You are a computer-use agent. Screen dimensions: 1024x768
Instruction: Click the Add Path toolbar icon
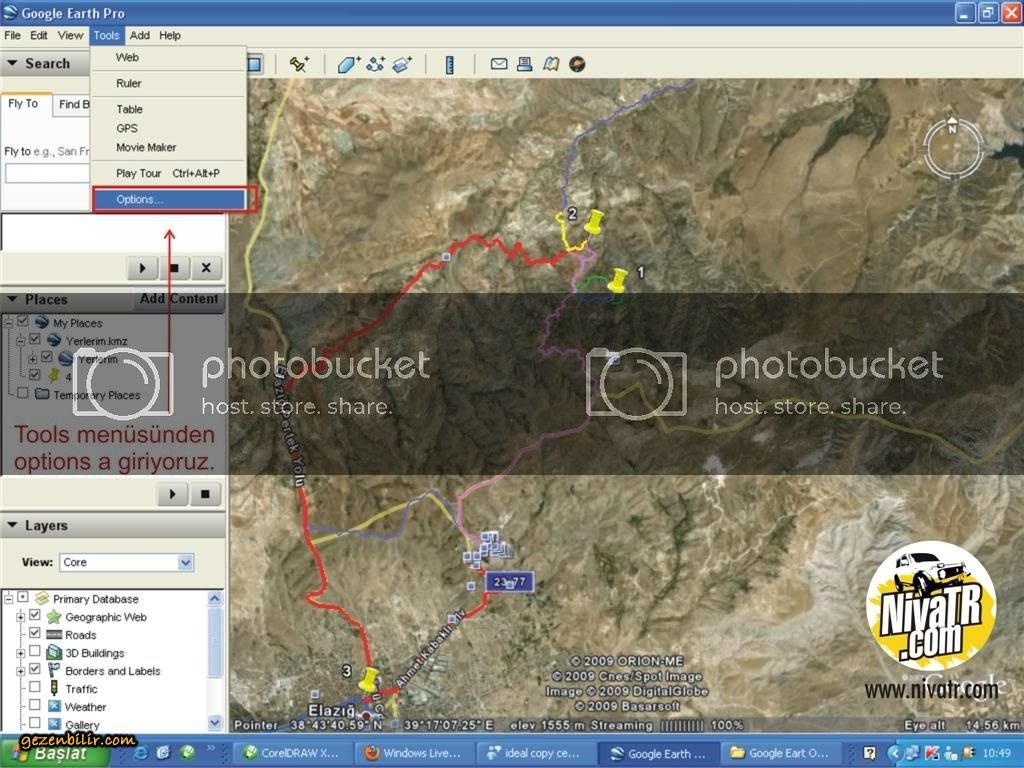click(x=375, y=64)
